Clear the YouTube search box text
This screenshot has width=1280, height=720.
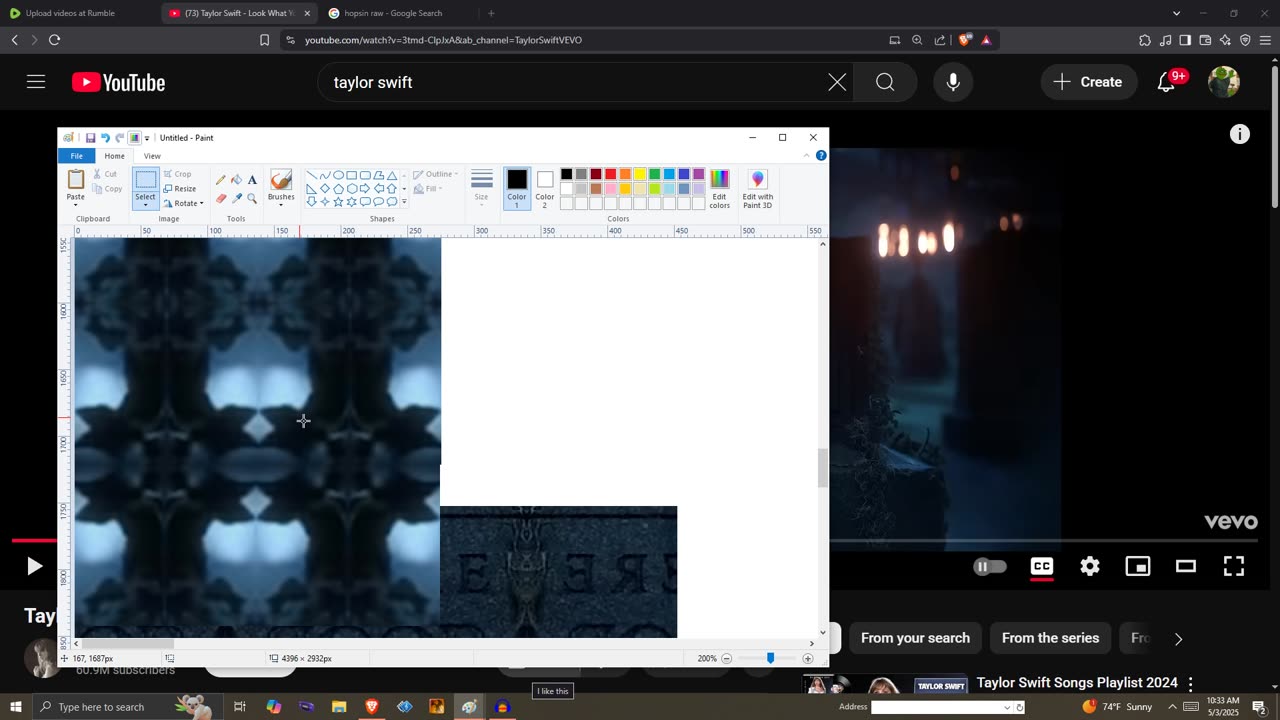coord(837,82)
